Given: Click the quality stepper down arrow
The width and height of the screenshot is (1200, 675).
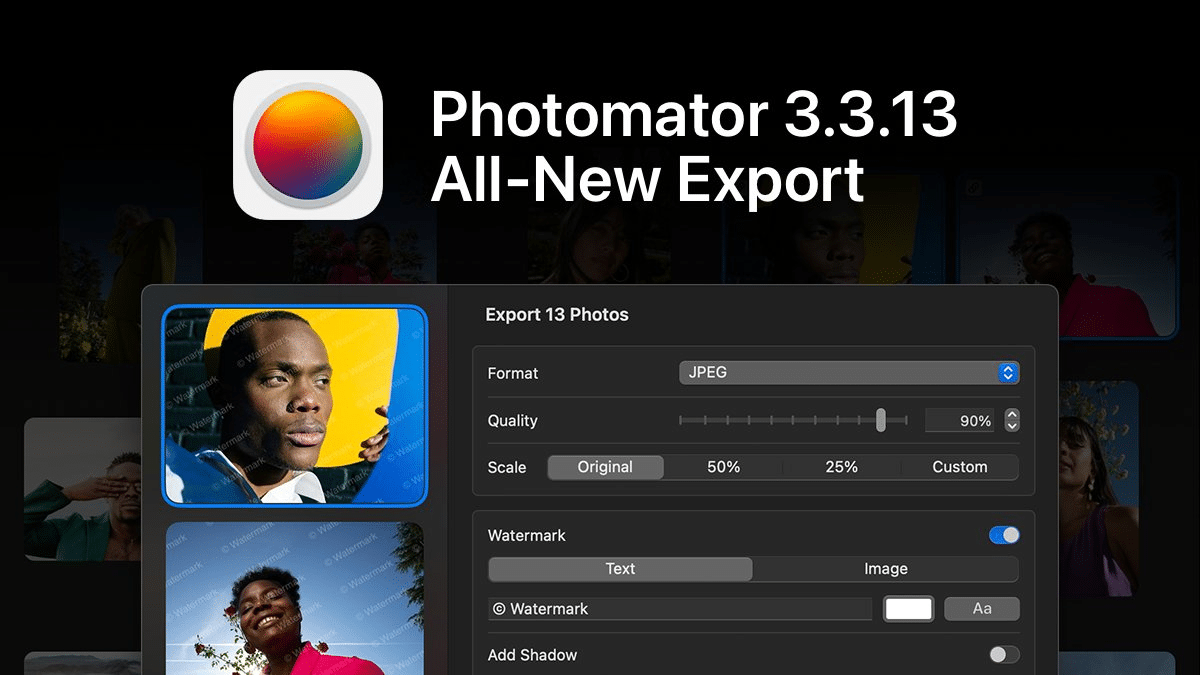Looking at the screenshot, I should 1012,425.
